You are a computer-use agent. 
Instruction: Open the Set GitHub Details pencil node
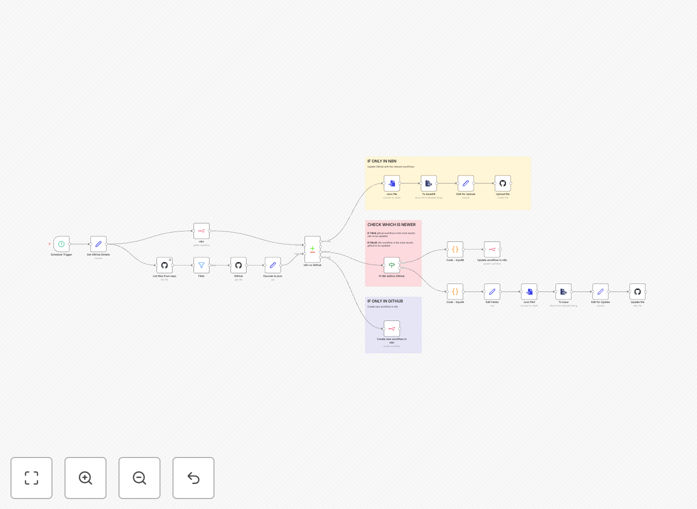(x=98, y=244)
